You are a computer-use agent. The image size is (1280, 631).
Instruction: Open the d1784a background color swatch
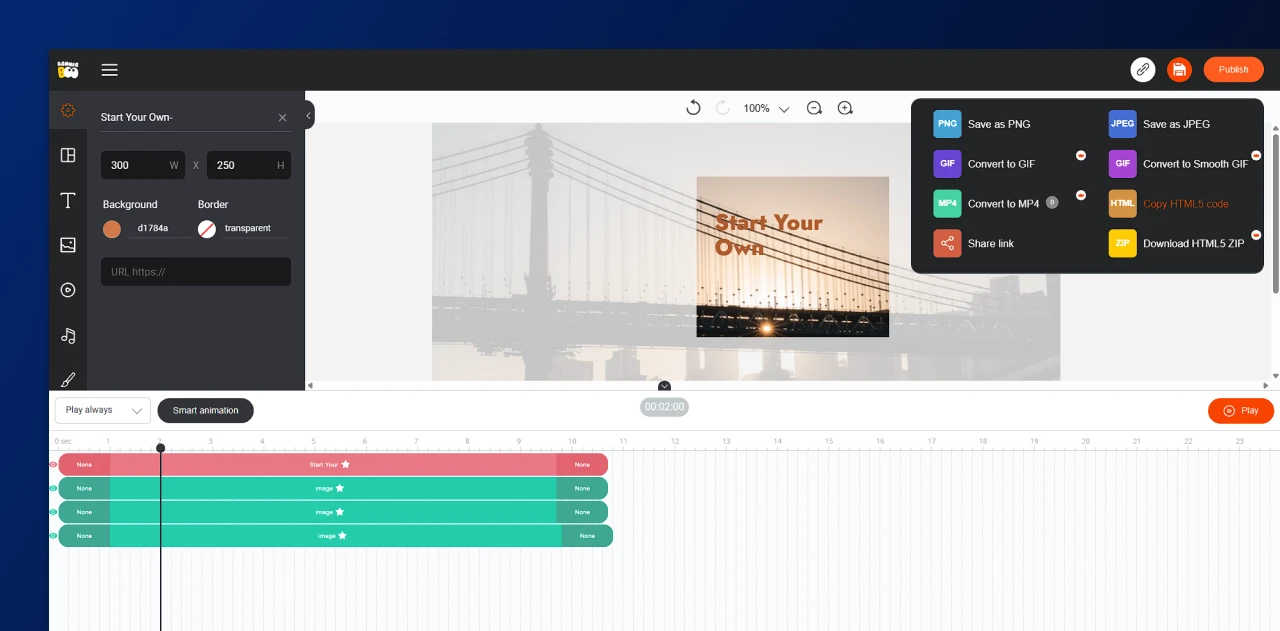(x=112, y=229)
